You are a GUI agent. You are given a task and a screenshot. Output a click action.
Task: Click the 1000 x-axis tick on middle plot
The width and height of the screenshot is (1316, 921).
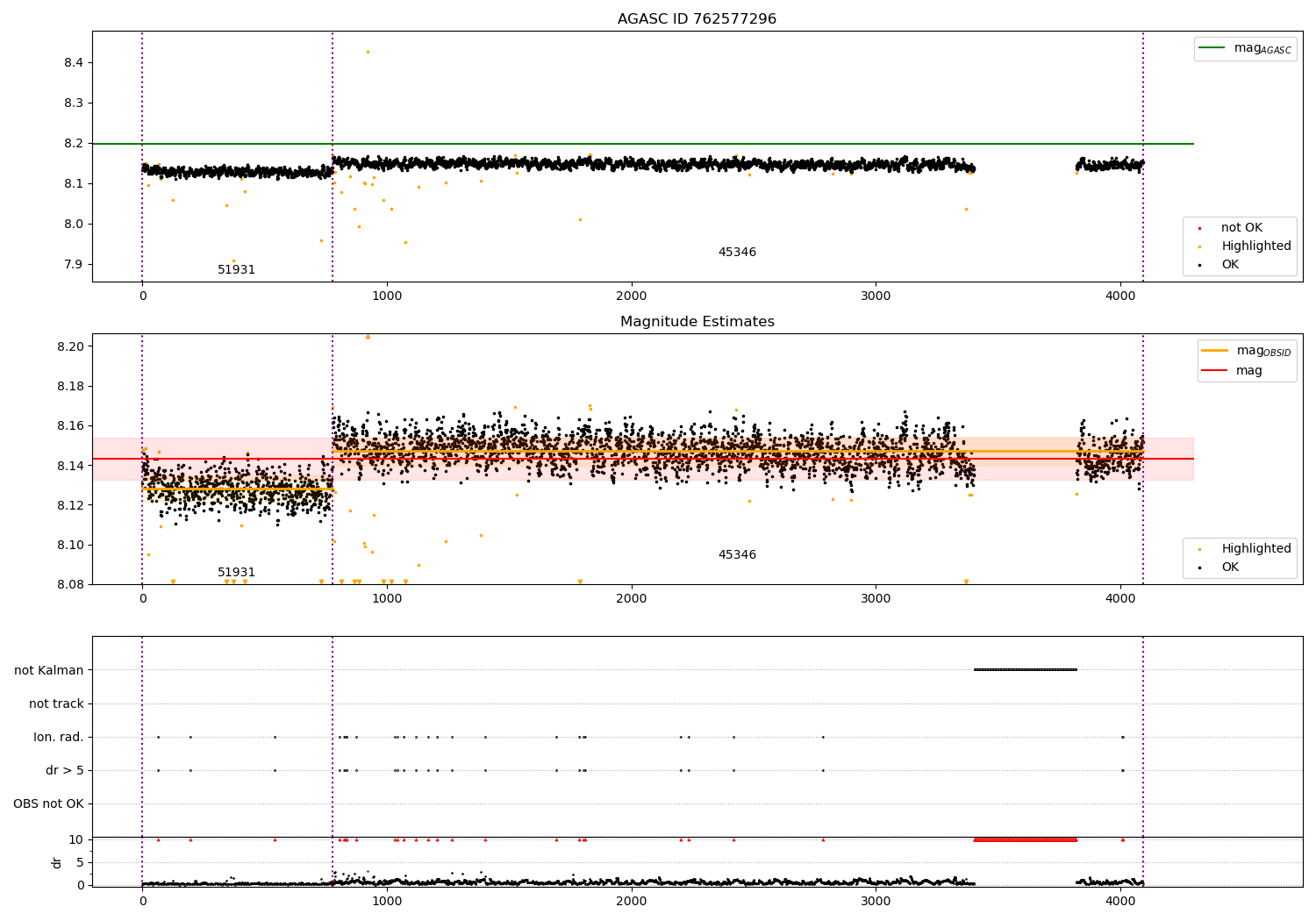(x=387, y=598)
